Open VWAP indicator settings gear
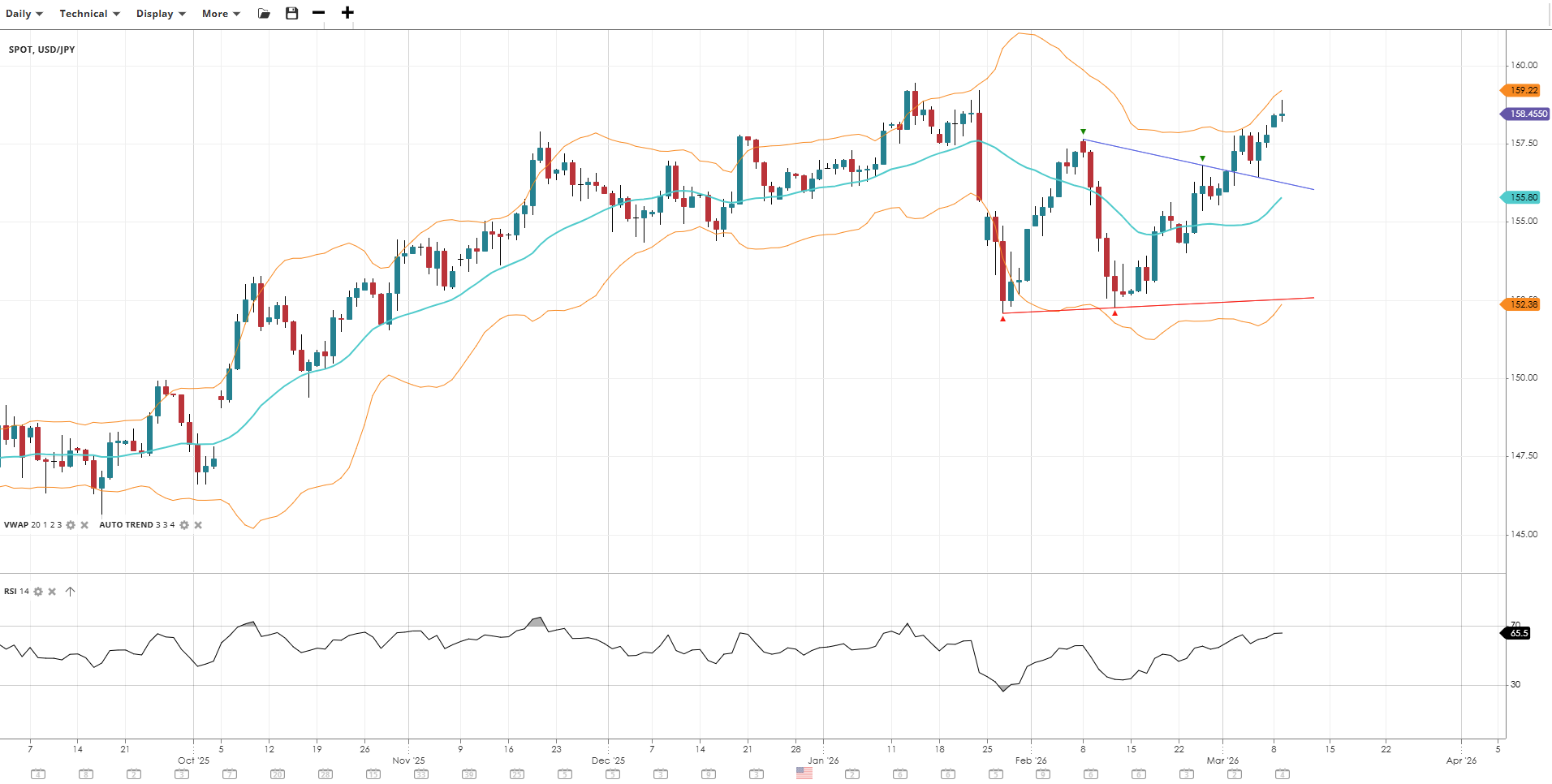 (71, 525)
